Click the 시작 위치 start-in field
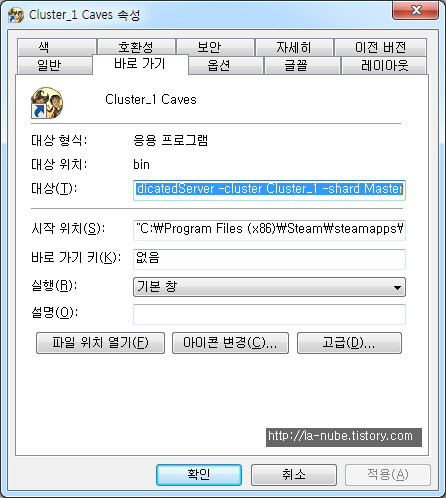 [269, 230]
